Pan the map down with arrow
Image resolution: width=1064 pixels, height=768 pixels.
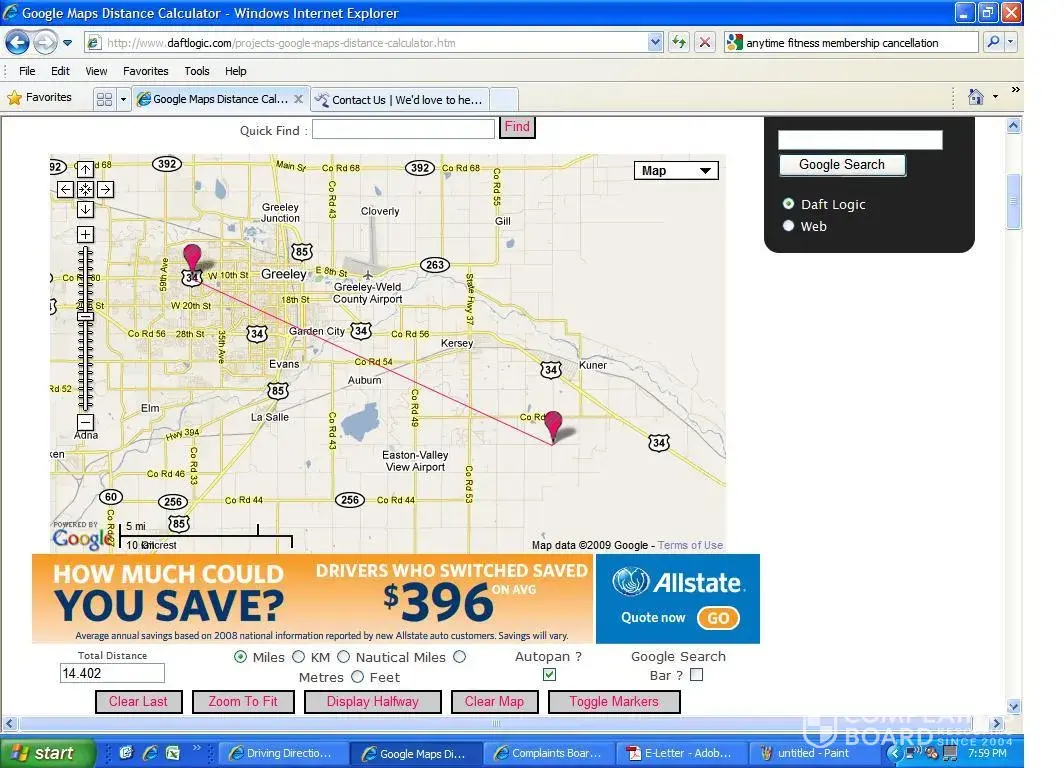click(x=86, y=210)
